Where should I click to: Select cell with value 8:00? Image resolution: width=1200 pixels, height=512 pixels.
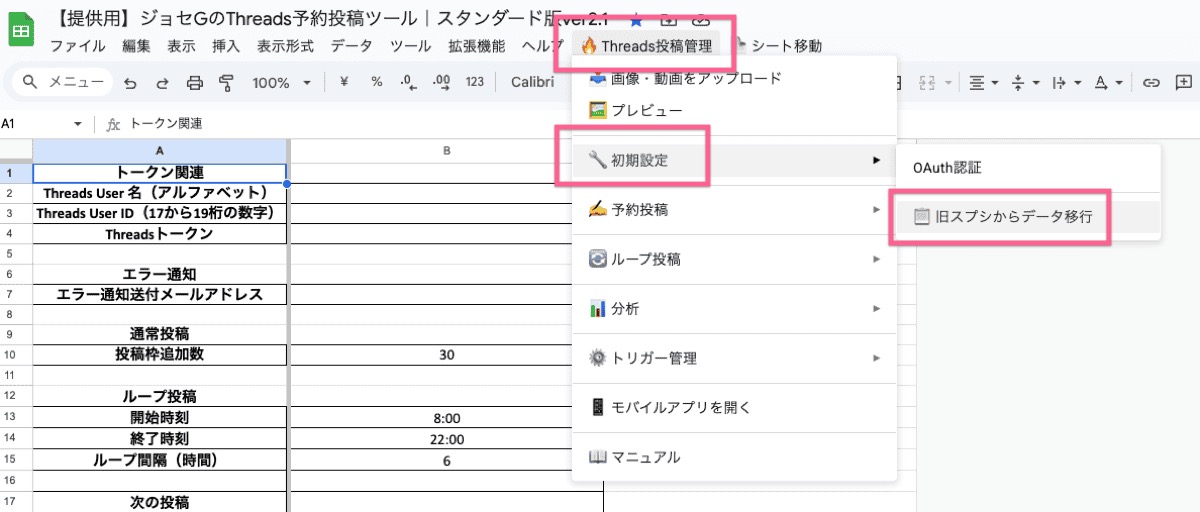pyautogui.click(x=446, y=418)
